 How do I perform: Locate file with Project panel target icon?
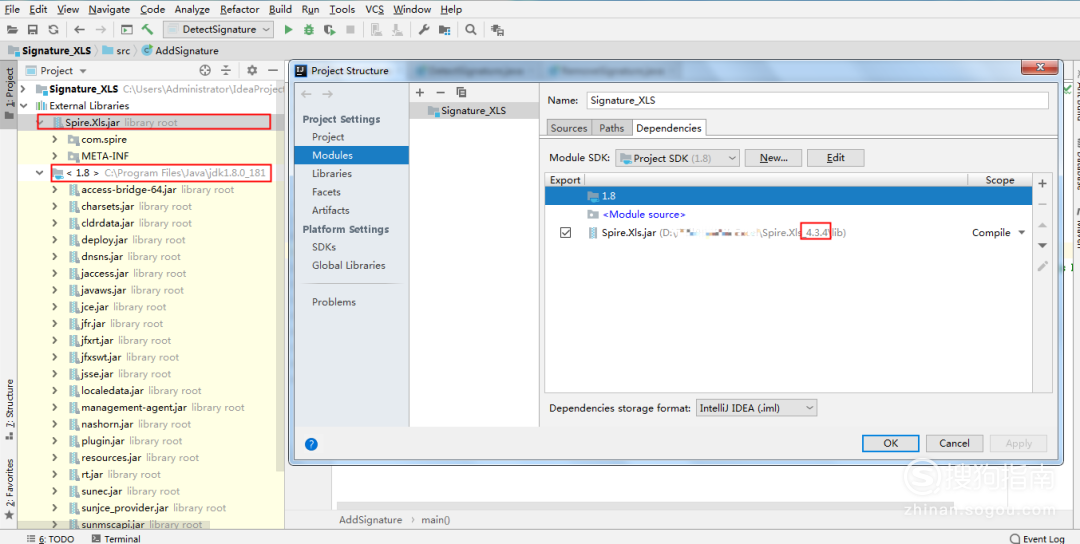point(205,70)
